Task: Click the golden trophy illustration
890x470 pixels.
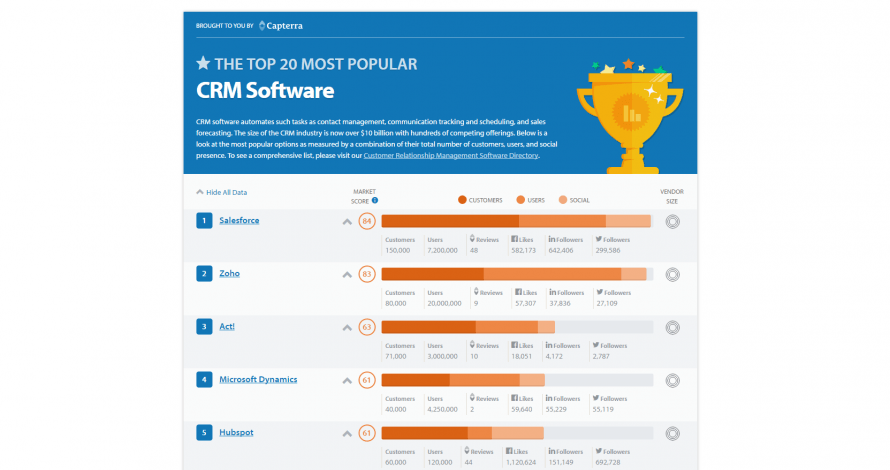Action: [x=630, y=116]
